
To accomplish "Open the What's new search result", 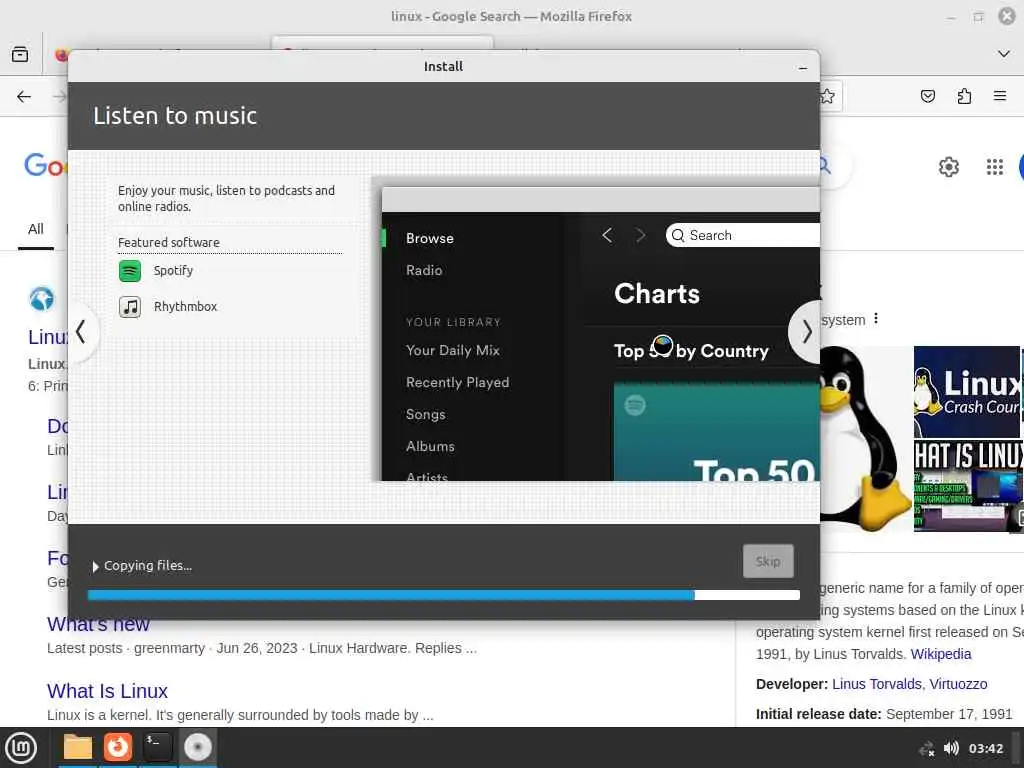I will 98,624.
